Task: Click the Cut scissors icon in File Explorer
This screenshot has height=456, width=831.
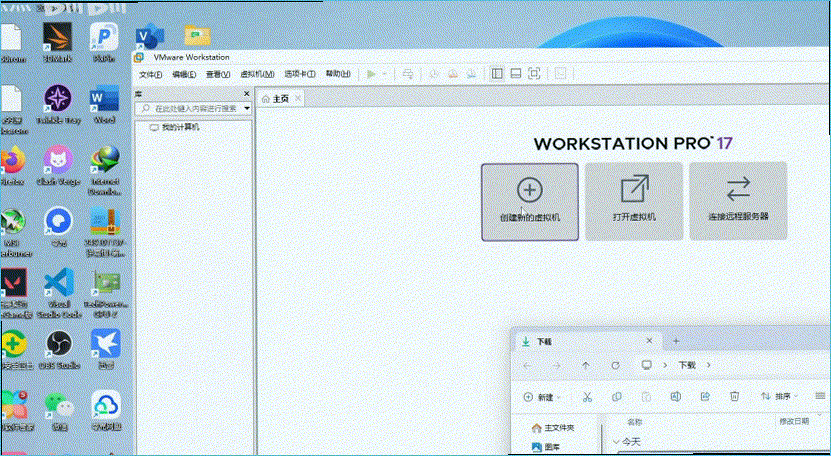Action: click(587, 397)
